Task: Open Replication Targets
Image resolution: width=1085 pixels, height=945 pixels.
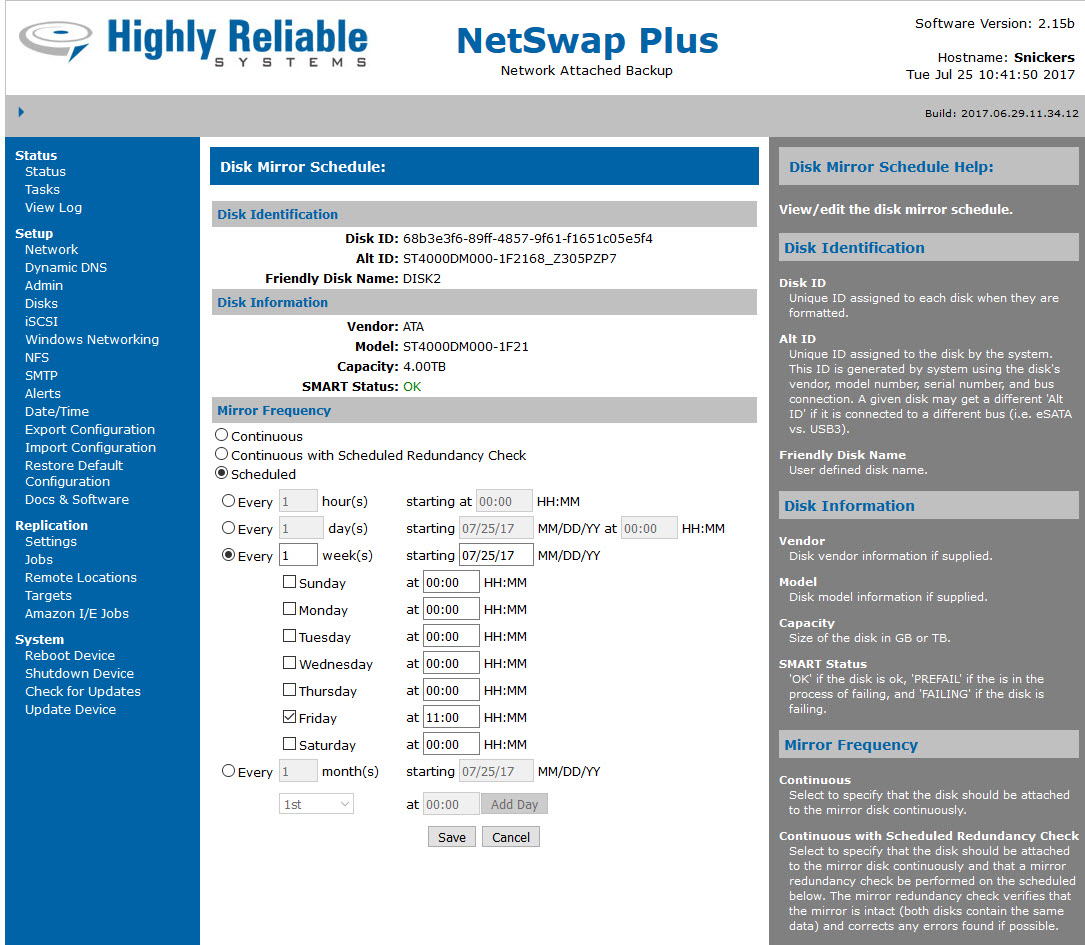Action: pos(48,596)
